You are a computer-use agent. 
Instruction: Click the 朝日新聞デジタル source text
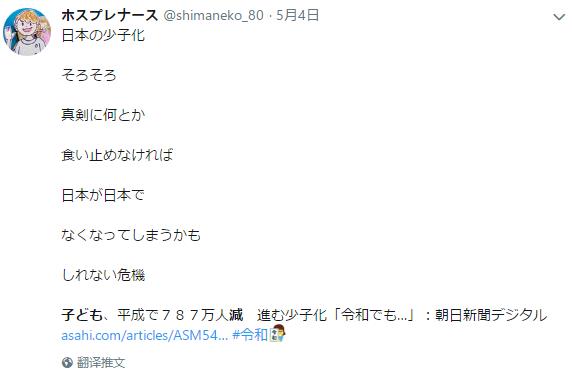tap(491, 315)
